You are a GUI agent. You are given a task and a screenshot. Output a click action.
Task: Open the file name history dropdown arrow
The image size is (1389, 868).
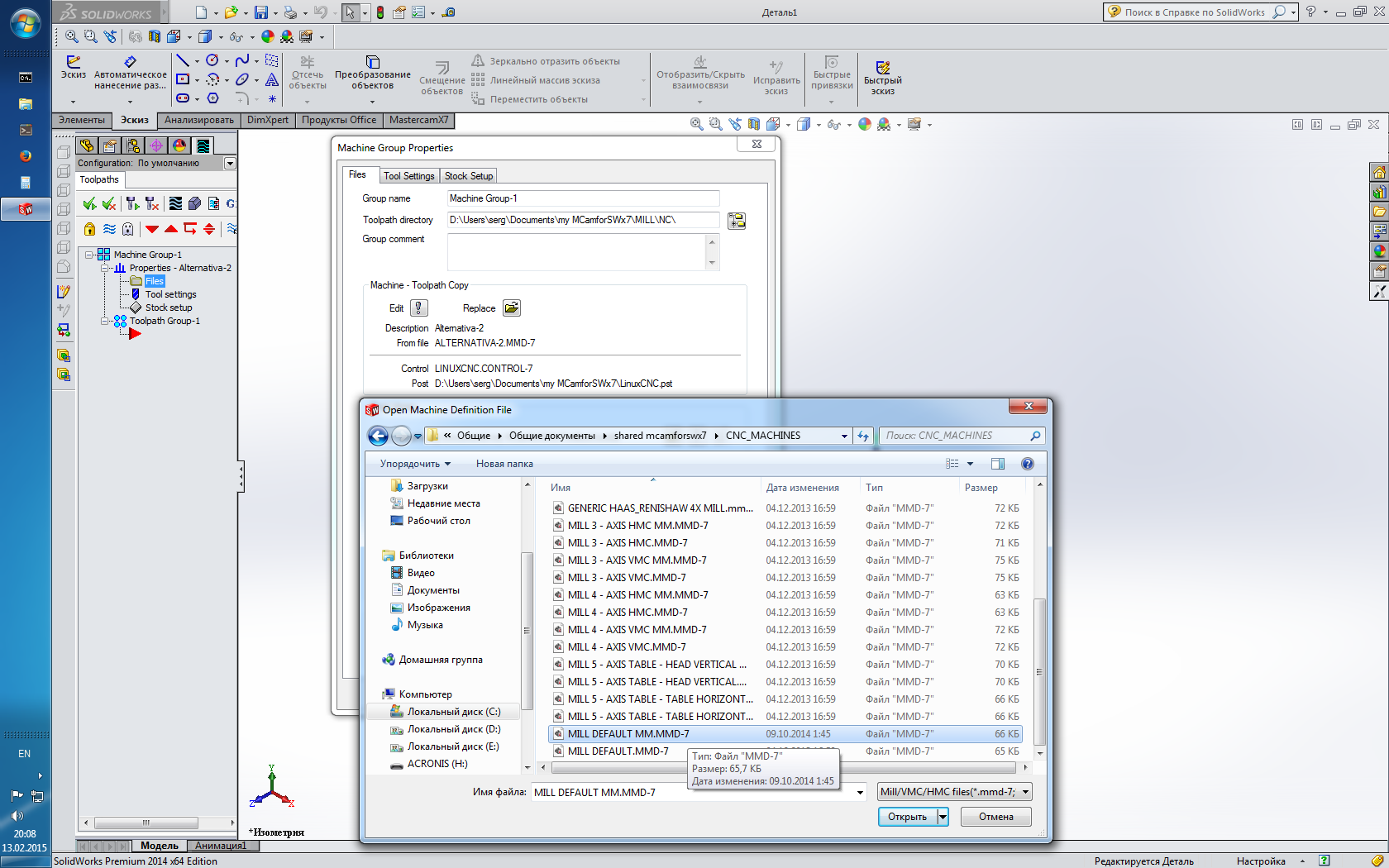860,792
